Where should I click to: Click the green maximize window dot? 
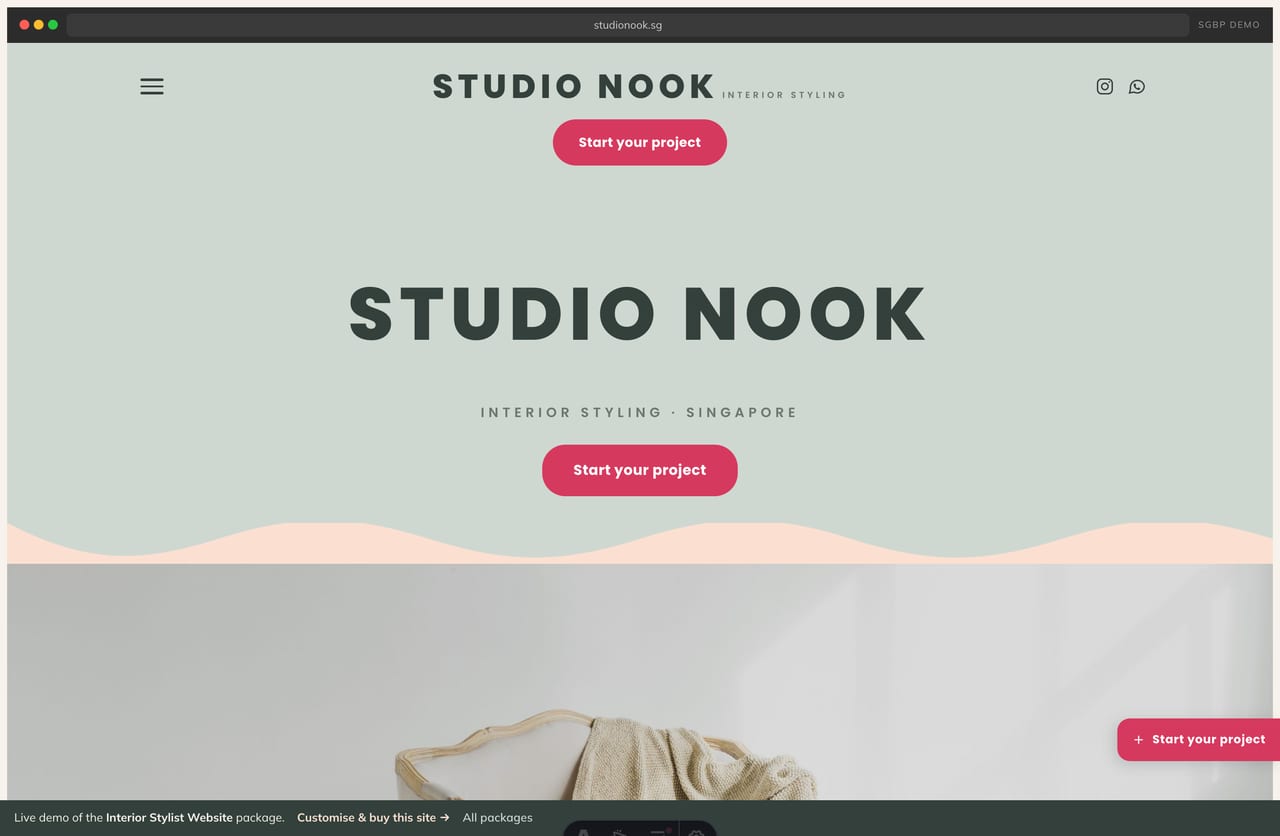53,25
